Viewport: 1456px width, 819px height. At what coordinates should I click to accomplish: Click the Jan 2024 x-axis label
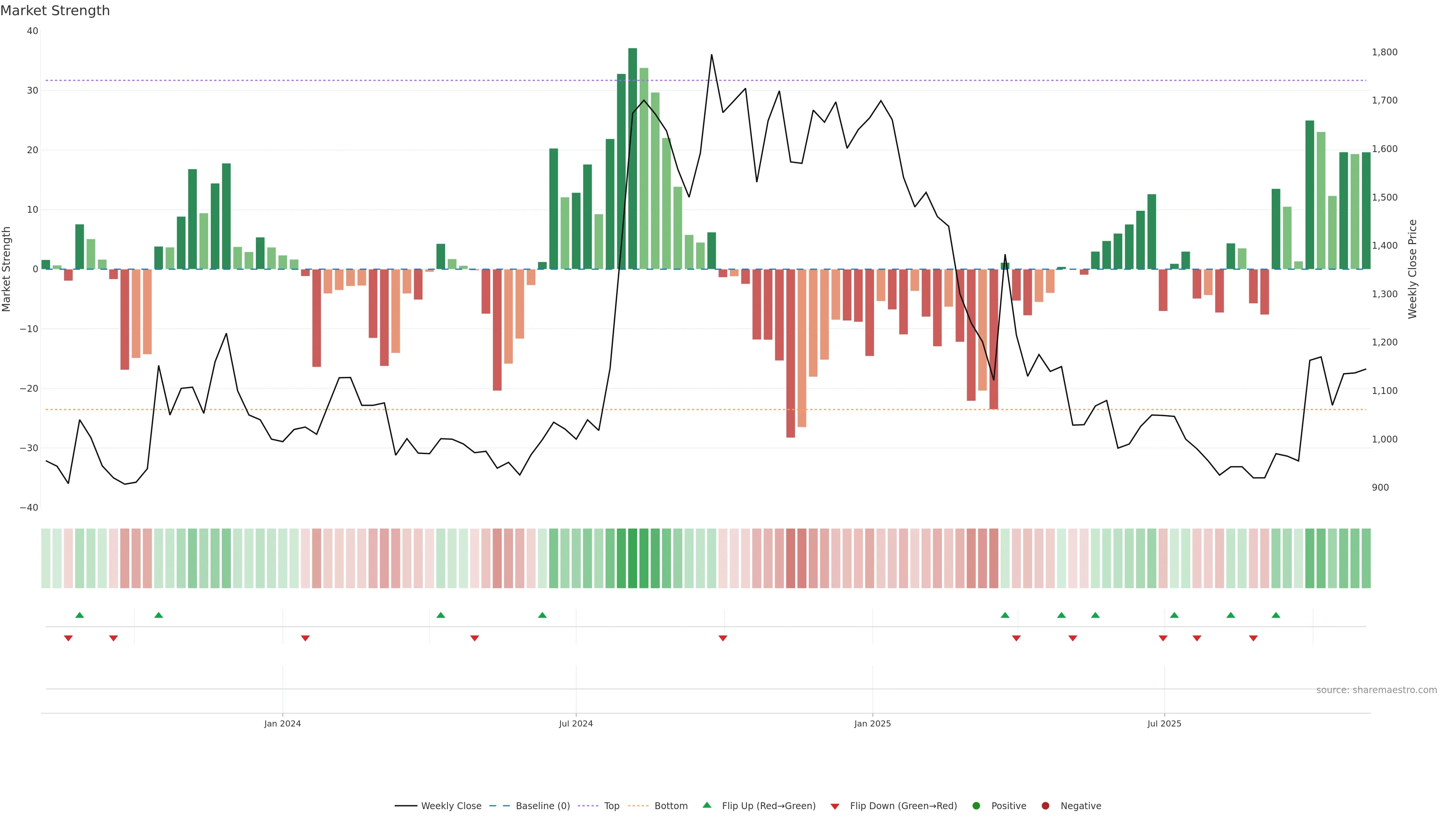pos(282,723)
